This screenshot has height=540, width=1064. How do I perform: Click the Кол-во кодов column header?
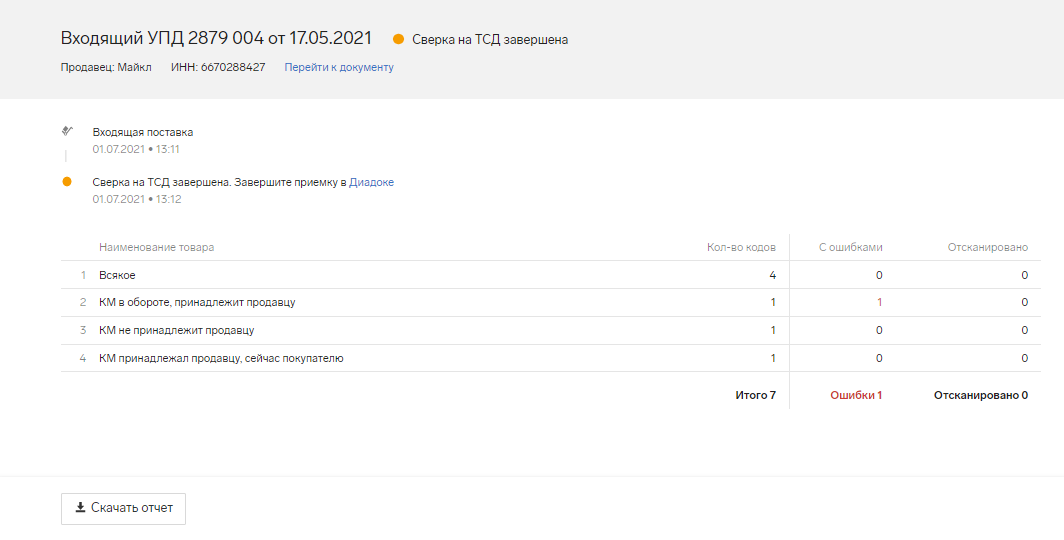point(741,247)
